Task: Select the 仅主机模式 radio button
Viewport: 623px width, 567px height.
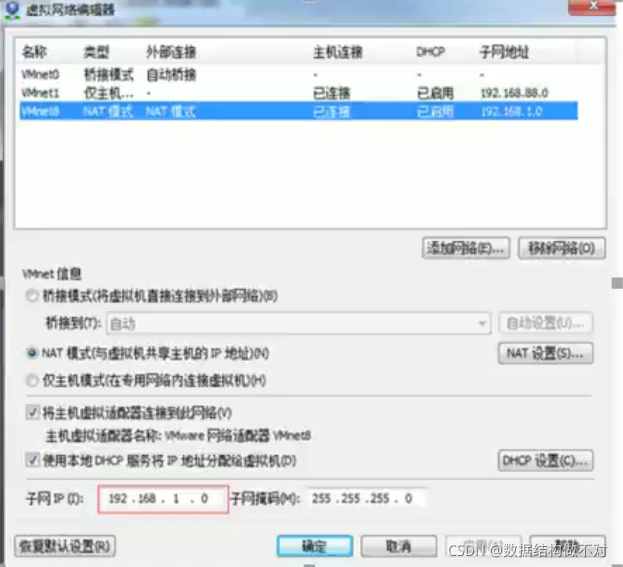Action: (32, 381)
